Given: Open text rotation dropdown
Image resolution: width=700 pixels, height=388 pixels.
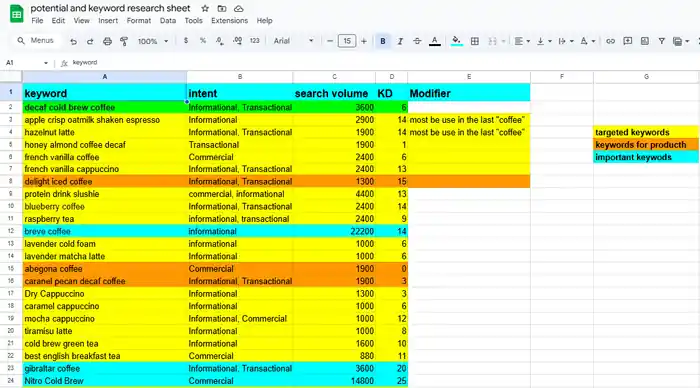Looking at the screenshot, I should click(588, 41).
